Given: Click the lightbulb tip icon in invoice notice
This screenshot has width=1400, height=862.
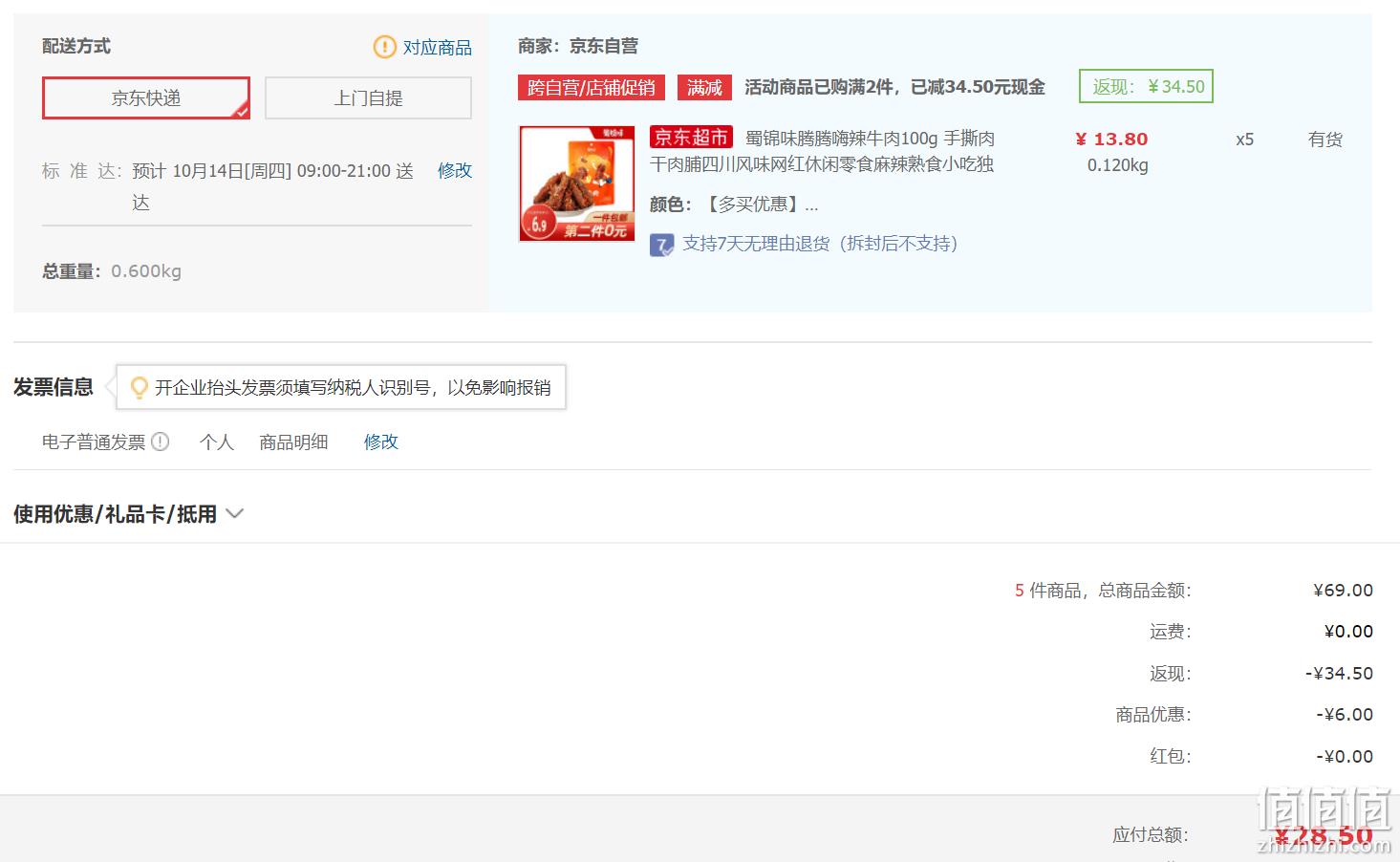Looking at the screenshot, I should click(140, 387).
